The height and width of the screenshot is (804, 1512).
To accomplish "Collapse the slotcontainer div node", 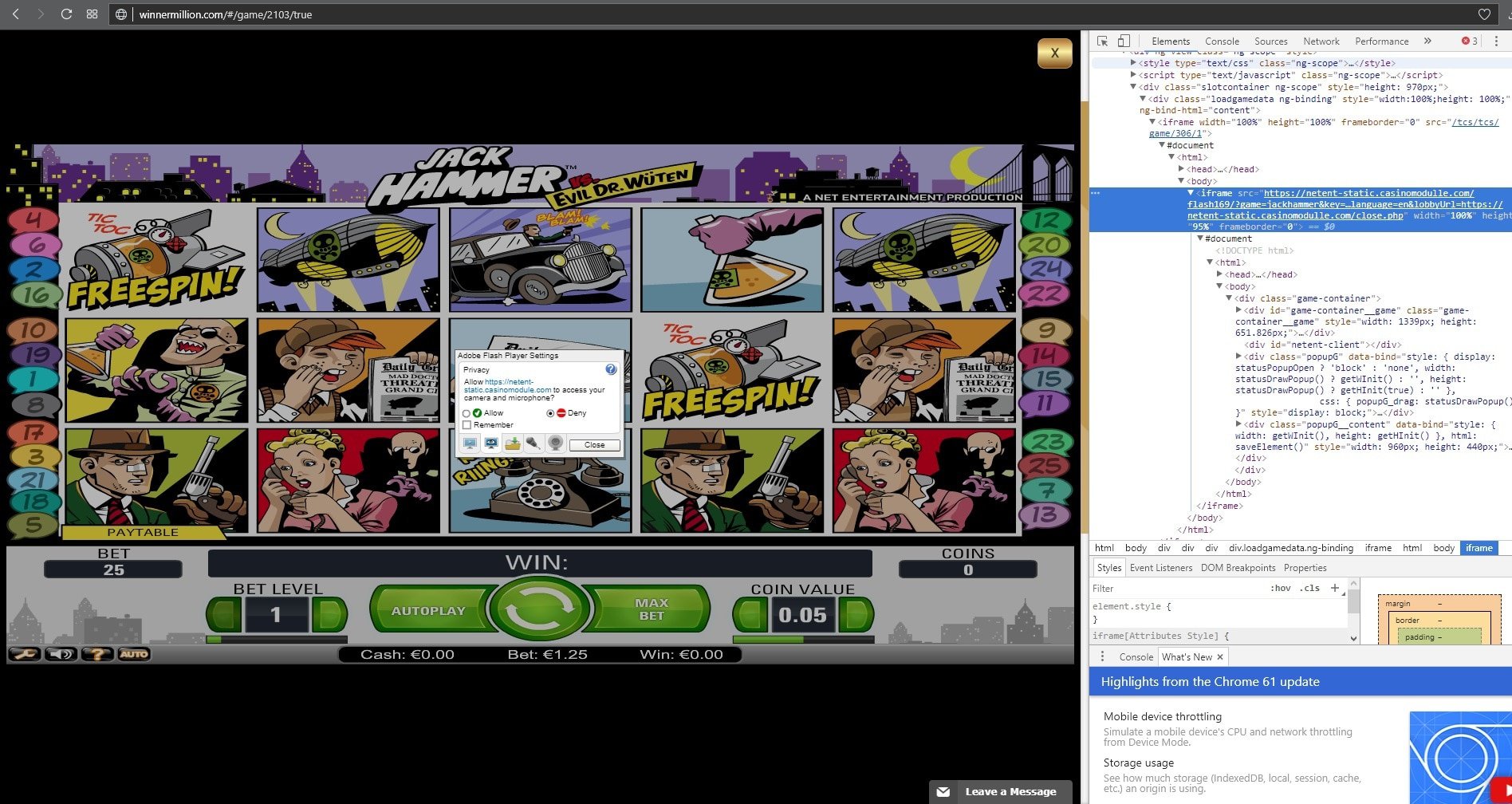I will [x=1133, y=87].
